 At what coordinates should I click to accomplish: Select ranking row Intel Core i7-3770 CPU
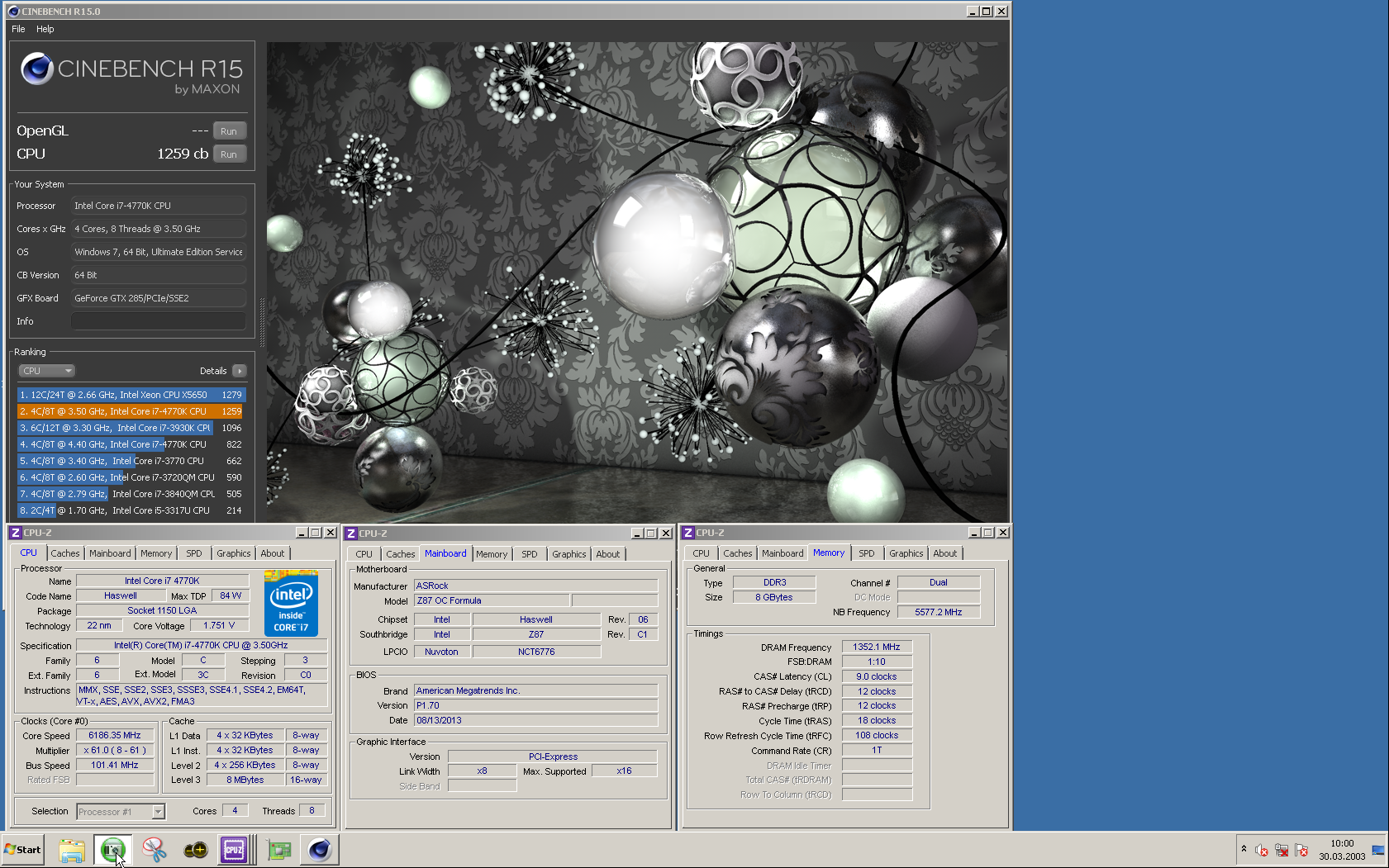tap(131, 461)
